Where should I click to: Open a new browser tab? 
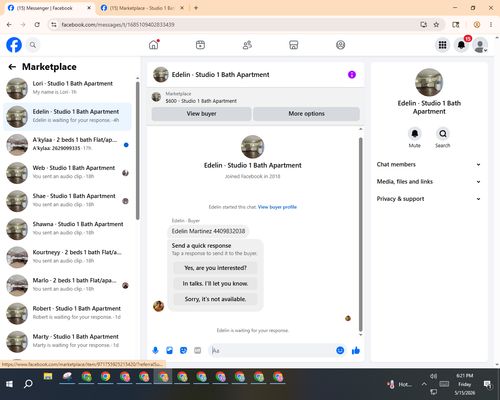coord(196,8)
